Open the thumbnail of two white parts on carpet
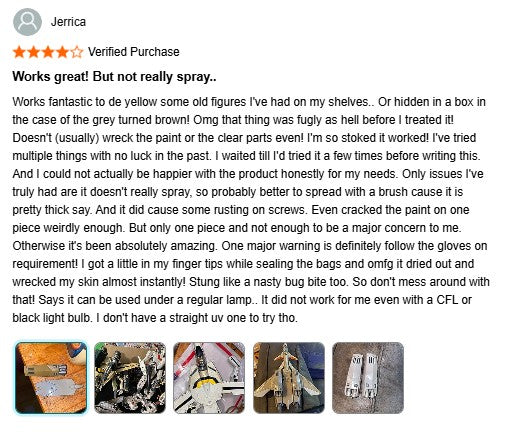Image resolution: width=518 pixels, height=442 pixels. (368, 378)
